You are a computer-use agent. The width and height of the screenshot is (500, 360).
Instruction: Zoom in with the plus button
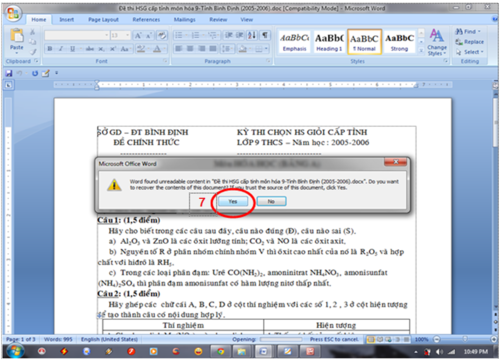(x=494, y=339)
